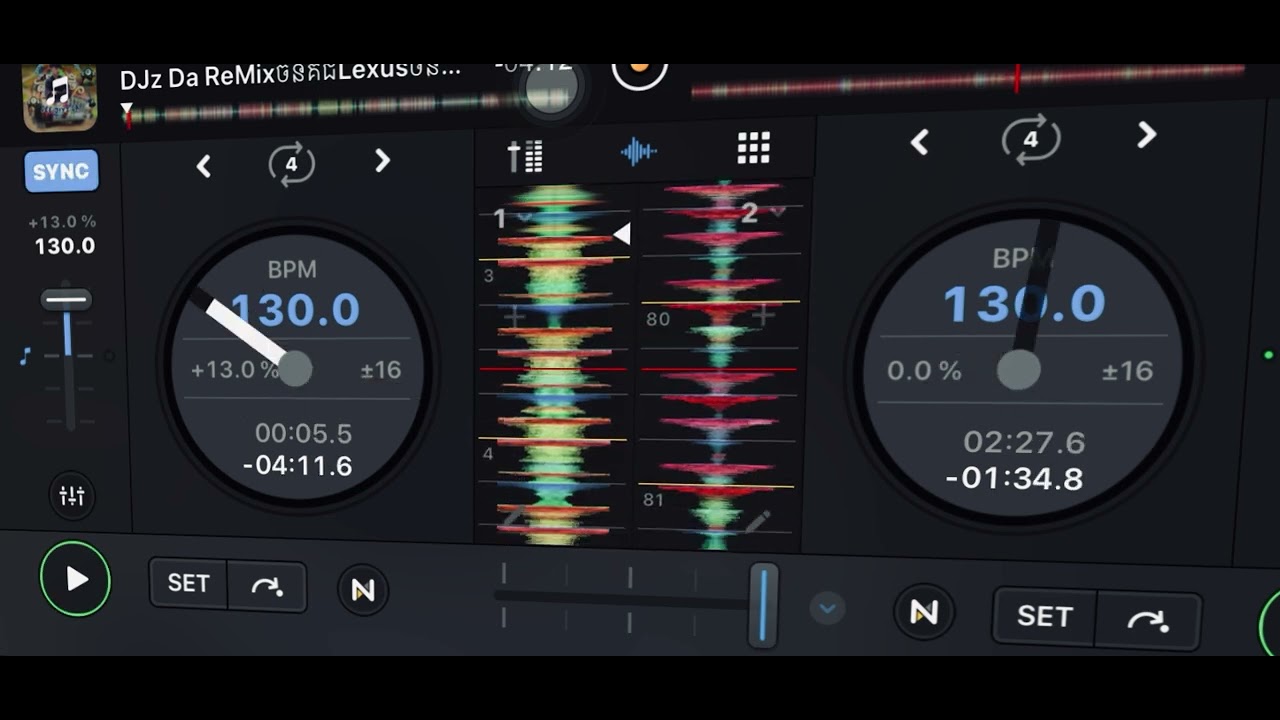The height and width of the screenshot is (720, 1280).
Task: Toggle Neural Mix on the right deck
Action: click(x=924, y=612)
